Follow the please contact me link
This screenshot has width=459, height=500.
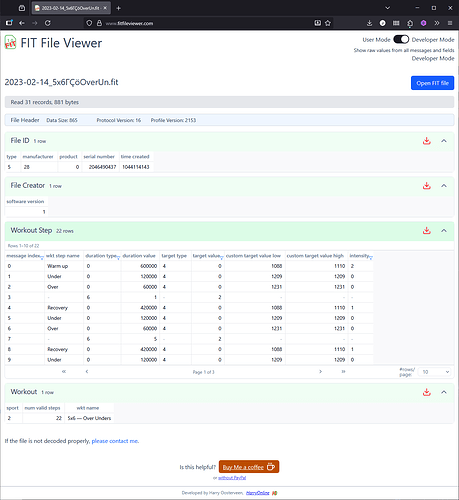[115, 441]
